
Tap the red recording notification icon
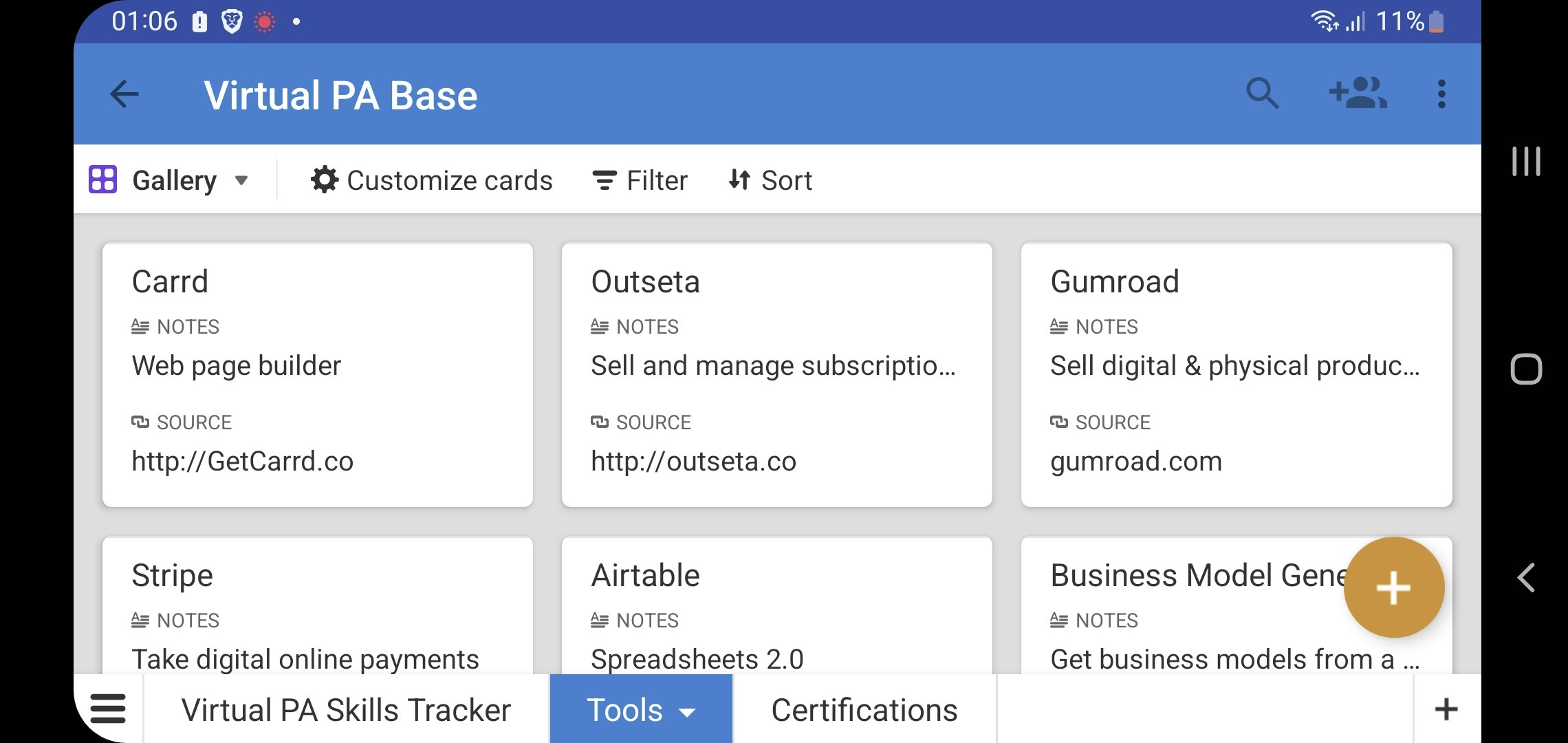(x=265, y=22)
